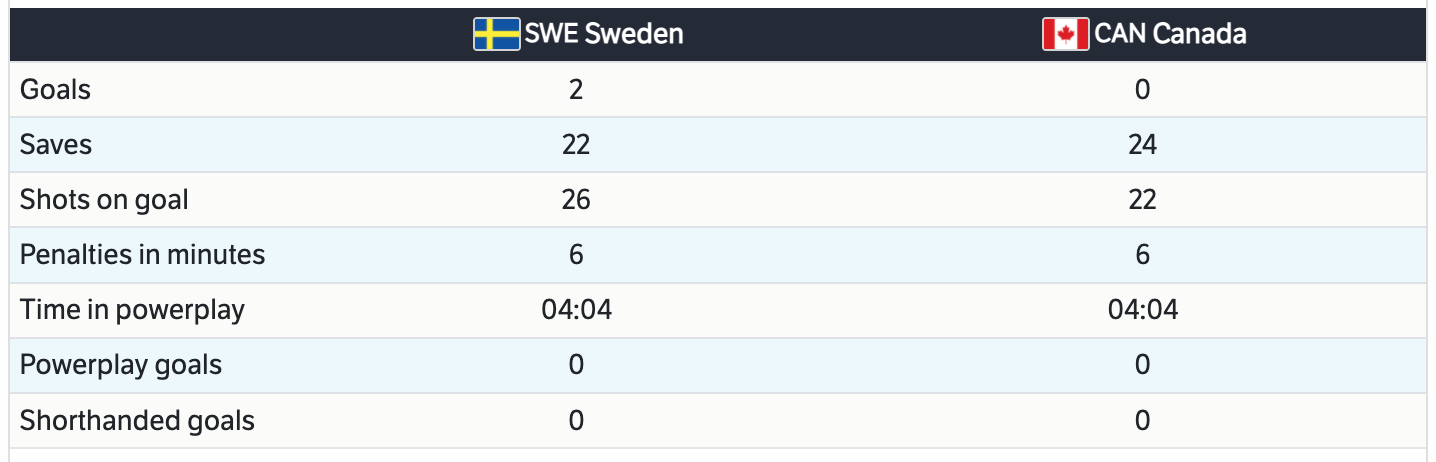This screenshot has width=1436, height=462.
Task: Click the Powerplay goals label
Action: pos(121,365)
